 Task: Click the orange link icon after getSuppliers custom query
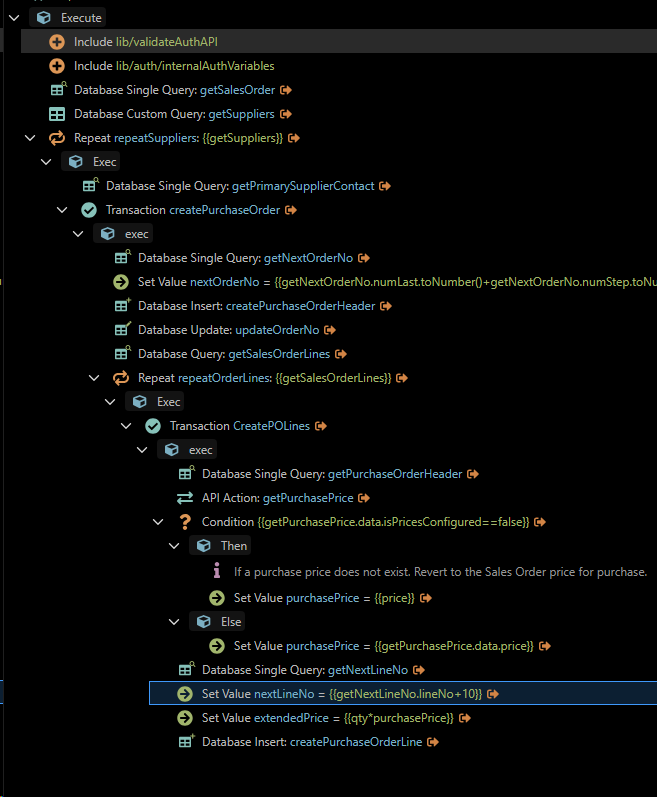pyautogui.click(x=285, y=114)
